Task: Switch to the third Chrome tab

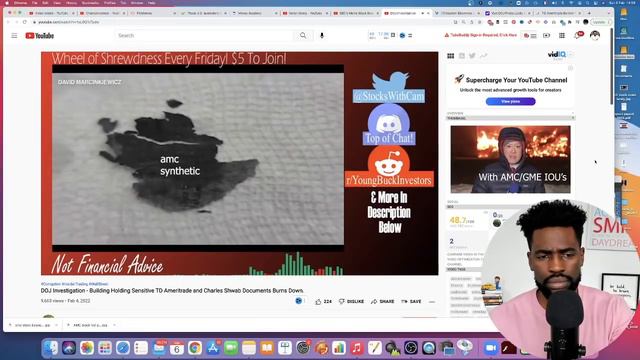Action: (x=153, y=13)
